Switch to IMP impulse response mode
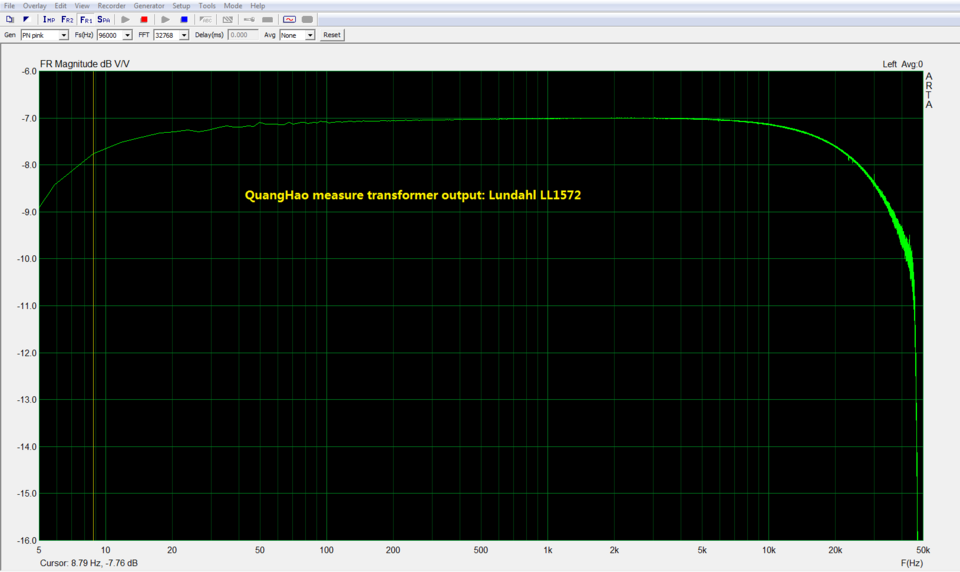Viewport: 960px width, 572px height. point(49,20)
